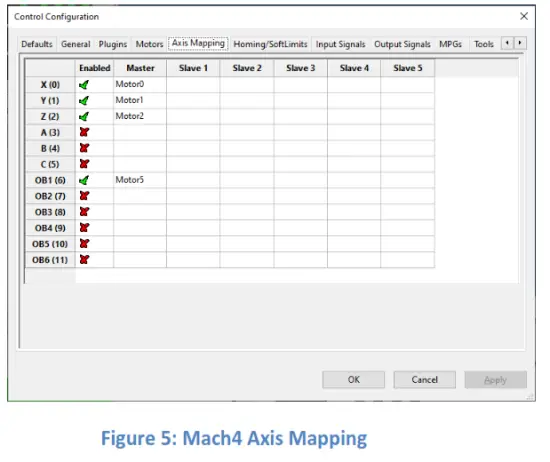Open the Output Signals tab
550x462 pixels.
point(402,44)
